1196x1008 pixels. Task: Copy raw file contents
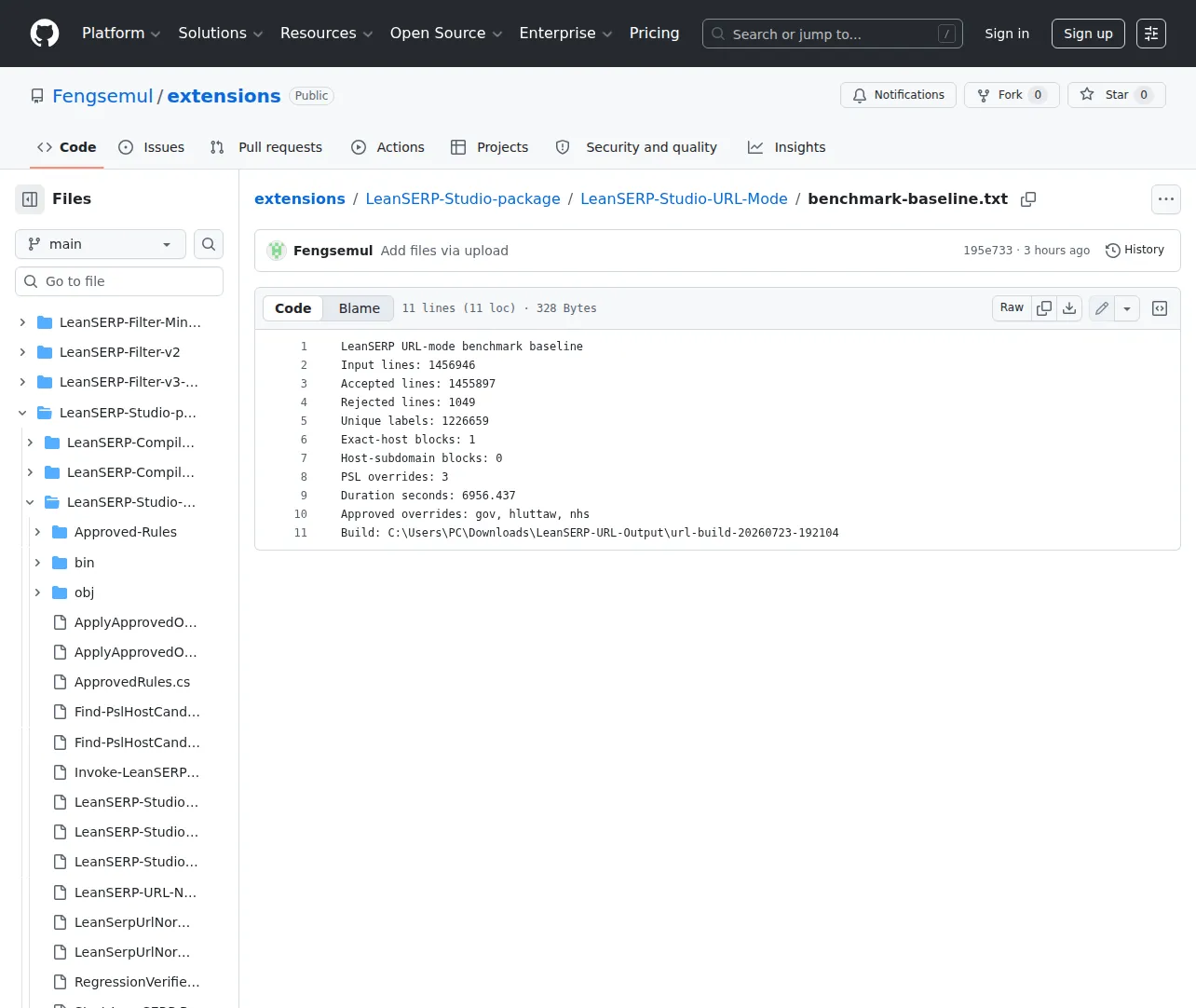coord(1044,308)
